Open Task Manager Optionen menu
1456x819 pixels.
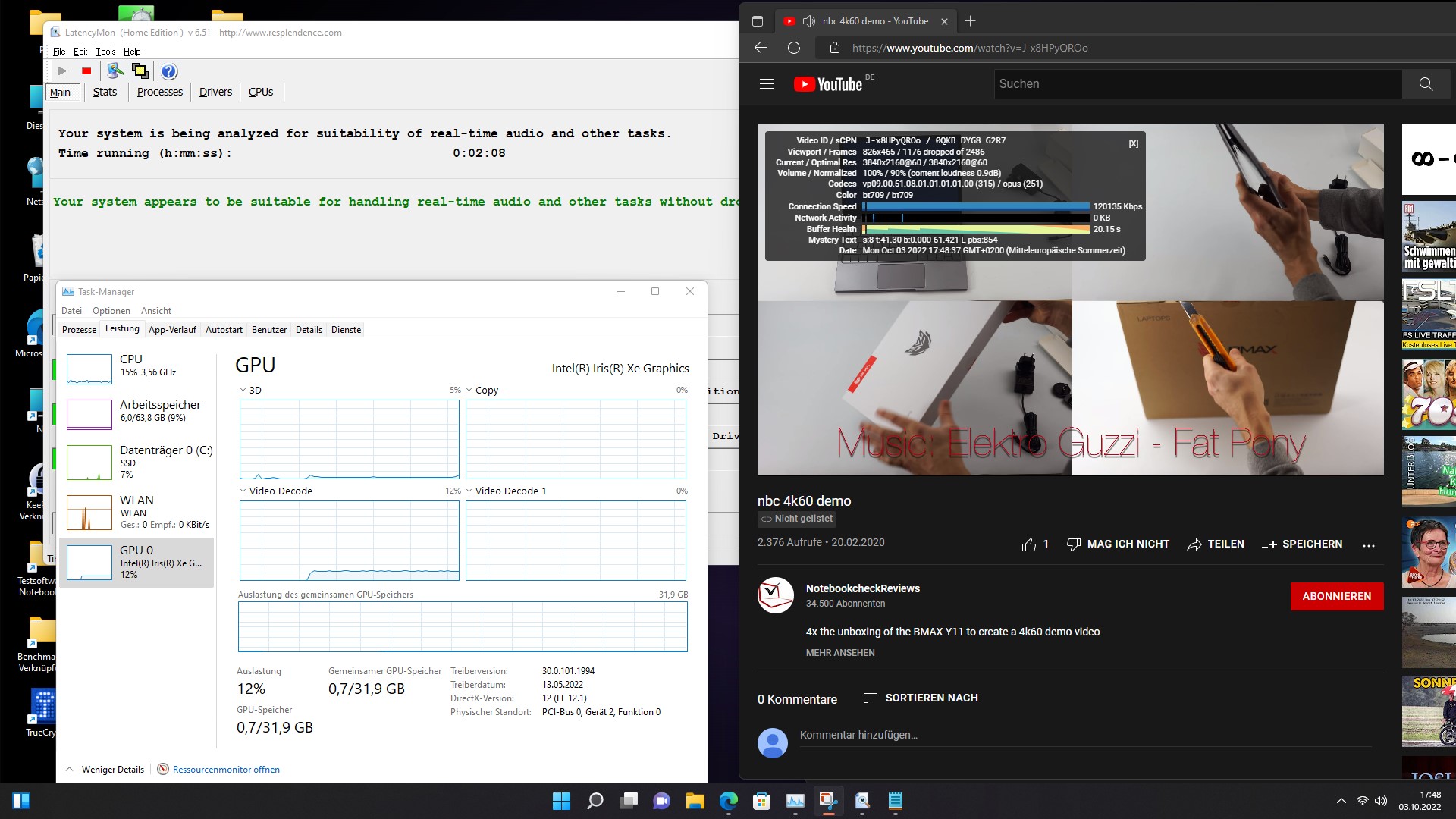111,311
